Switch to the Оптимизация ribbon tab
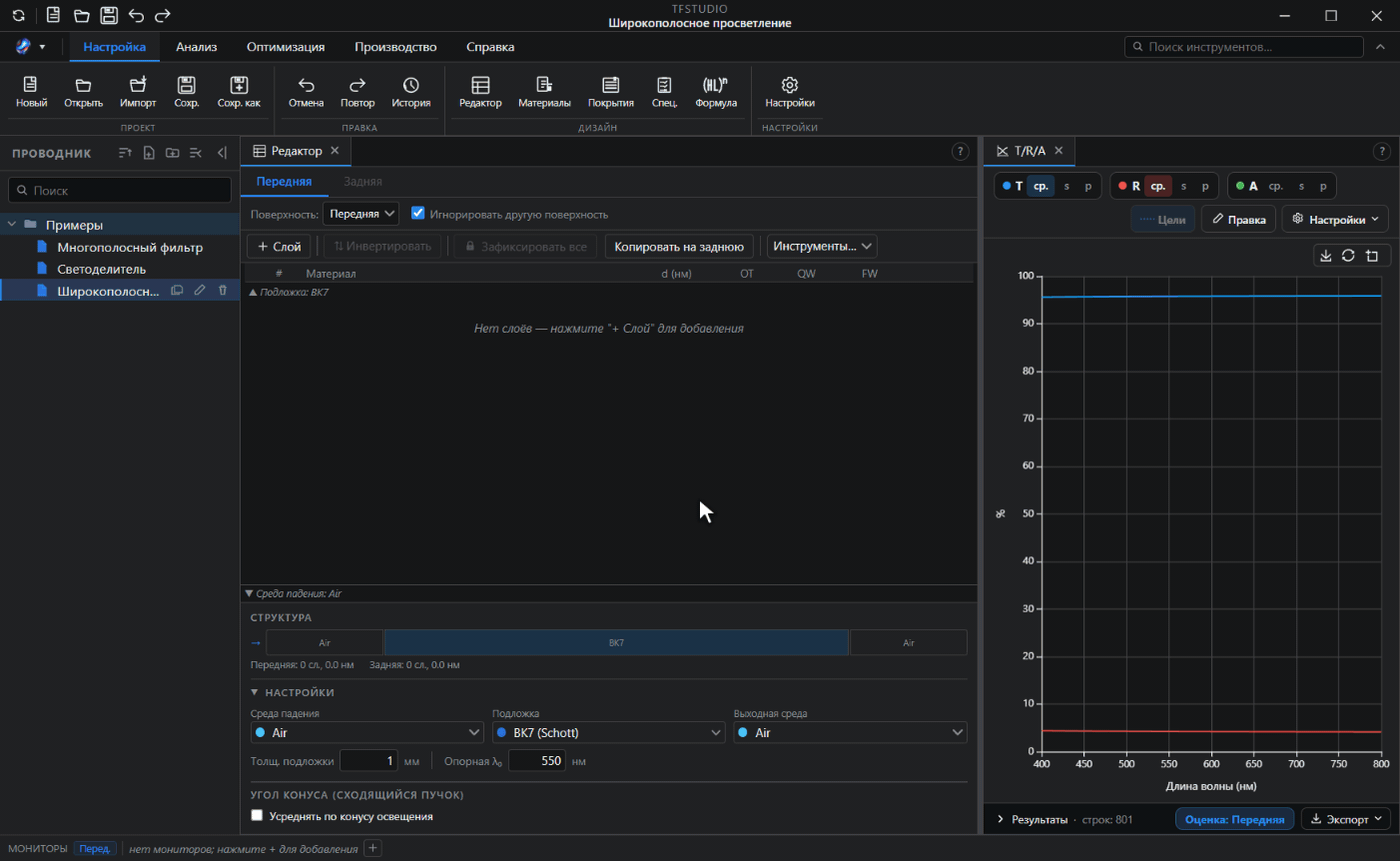The width and height of the screenshot is (1400, 861). [x=285, y=47]
